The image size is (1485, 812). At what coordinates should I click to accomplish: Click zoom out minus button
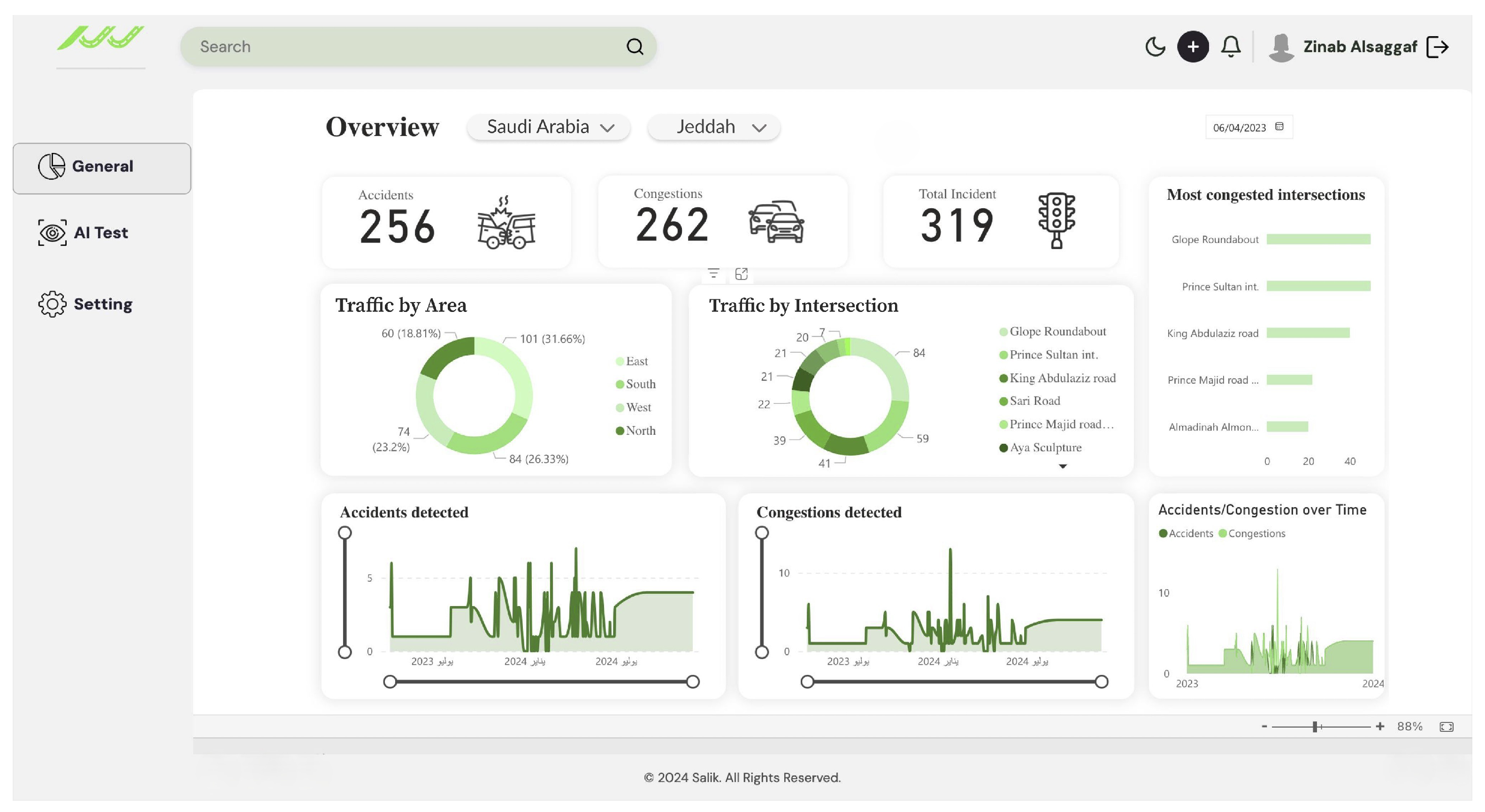point(1263,726)
